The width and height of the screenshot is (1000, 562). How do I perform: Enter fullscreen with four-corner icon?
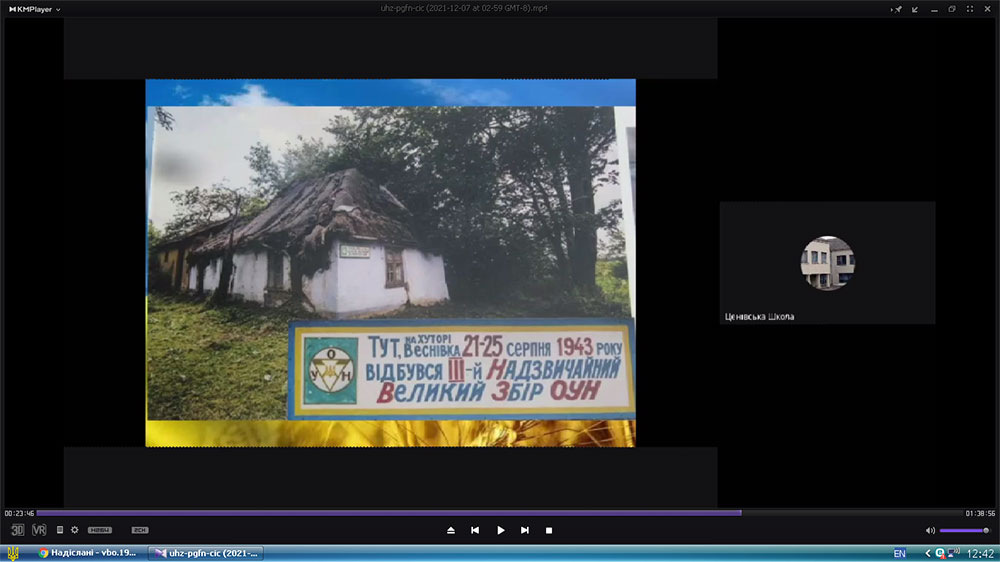pyautogui.click(x=970, y=9)
